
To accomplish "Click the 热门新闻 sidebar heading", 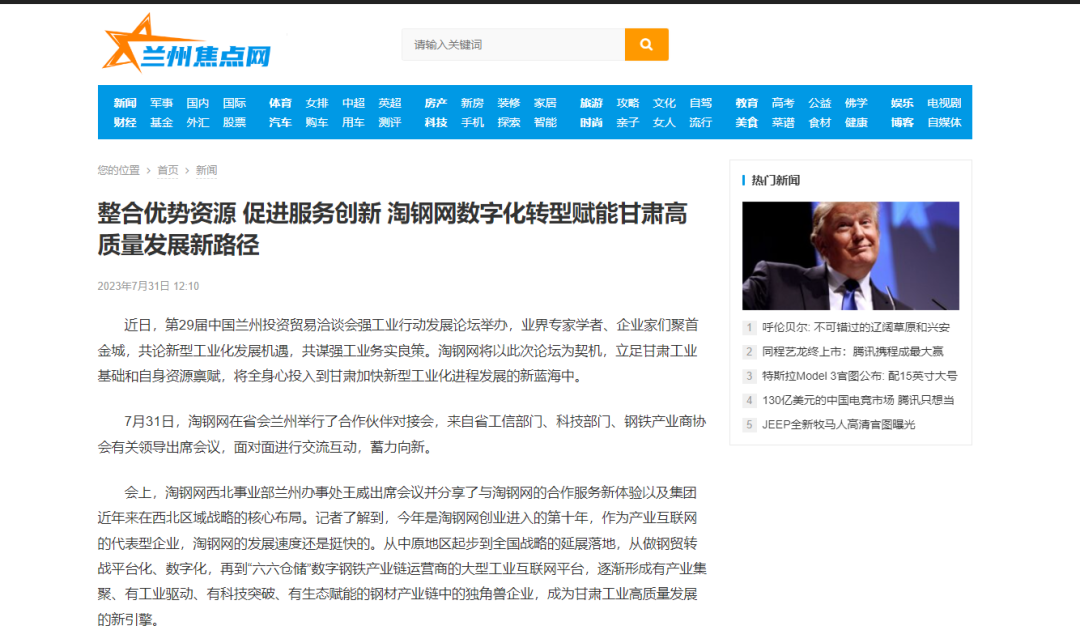I will 776,180.
